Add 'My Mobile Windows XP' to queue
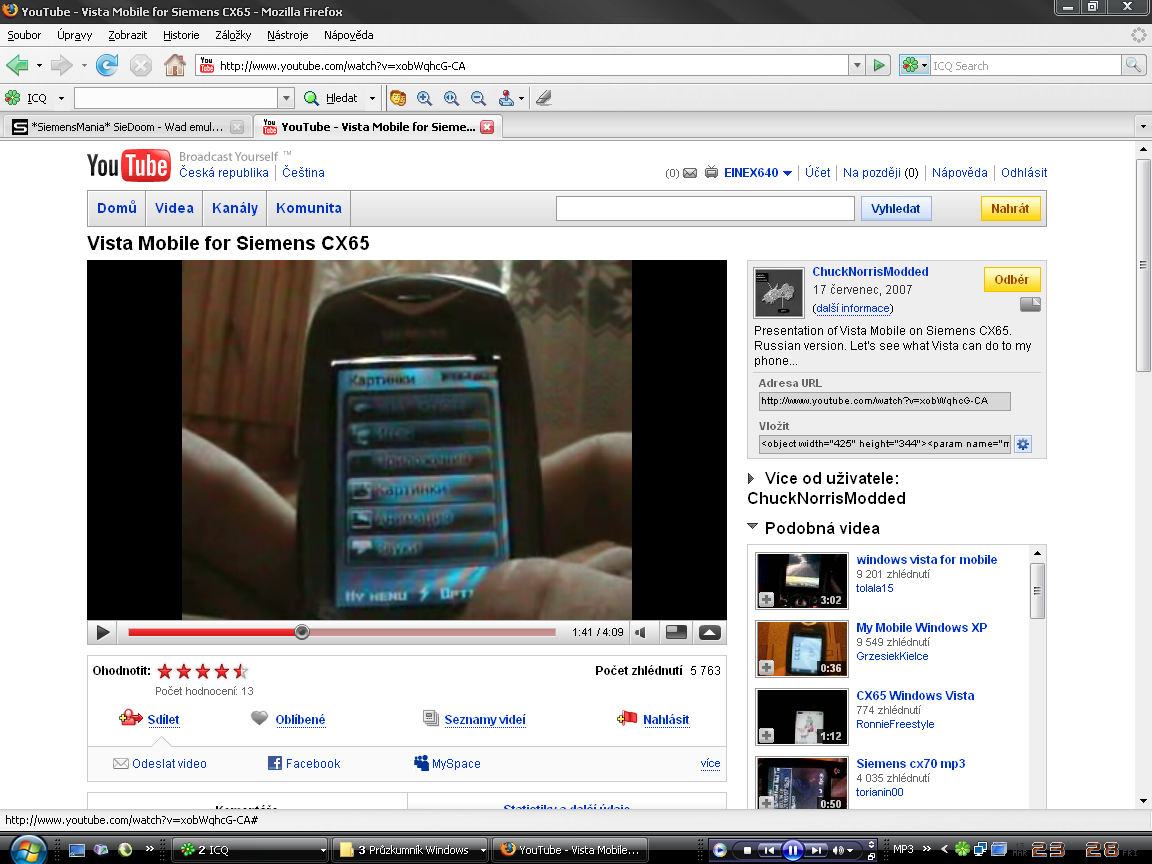The width and height of the screenshot is (1152, 864). [766, 668]
